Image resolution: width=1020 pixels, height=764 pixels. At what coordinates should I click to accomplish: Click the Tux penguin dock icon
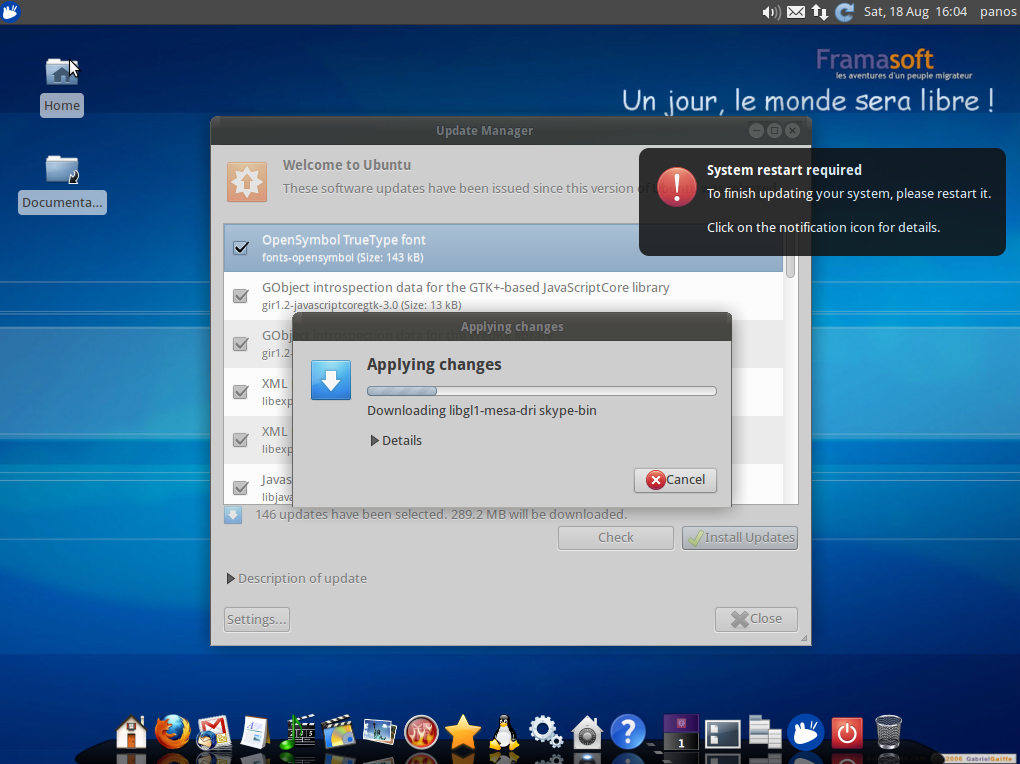pos(504,732)
